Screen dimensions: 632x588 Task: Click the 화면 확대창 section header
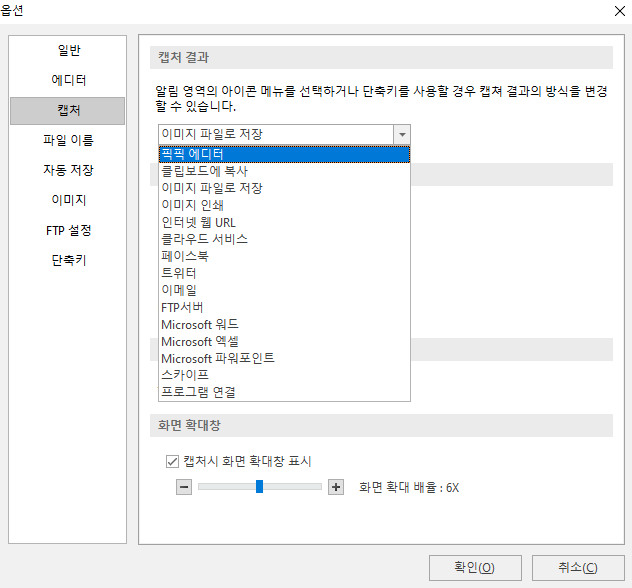tap(381, 426)
